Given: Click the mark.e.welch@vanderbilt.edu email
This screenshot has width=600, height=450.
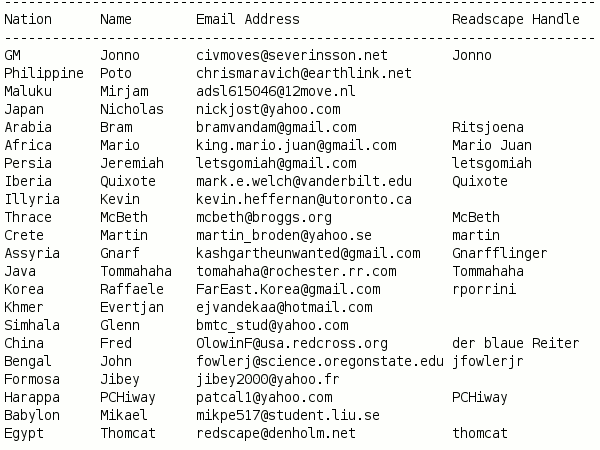Looking at the screenshot, I should point(303,181).
